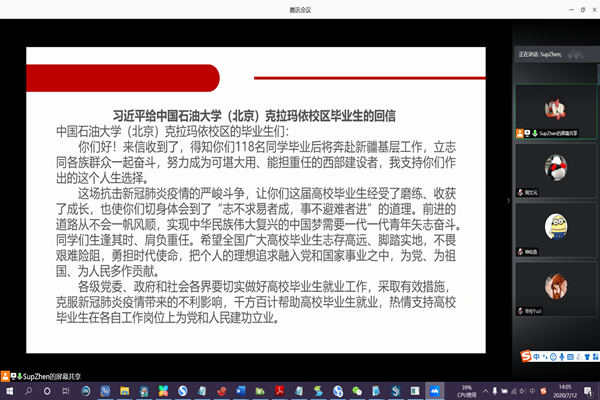This screenshot has width=600, height=400.
Task: Toggle Sogou Chinese/English mode (中)
Action: [x=538, y=356]
